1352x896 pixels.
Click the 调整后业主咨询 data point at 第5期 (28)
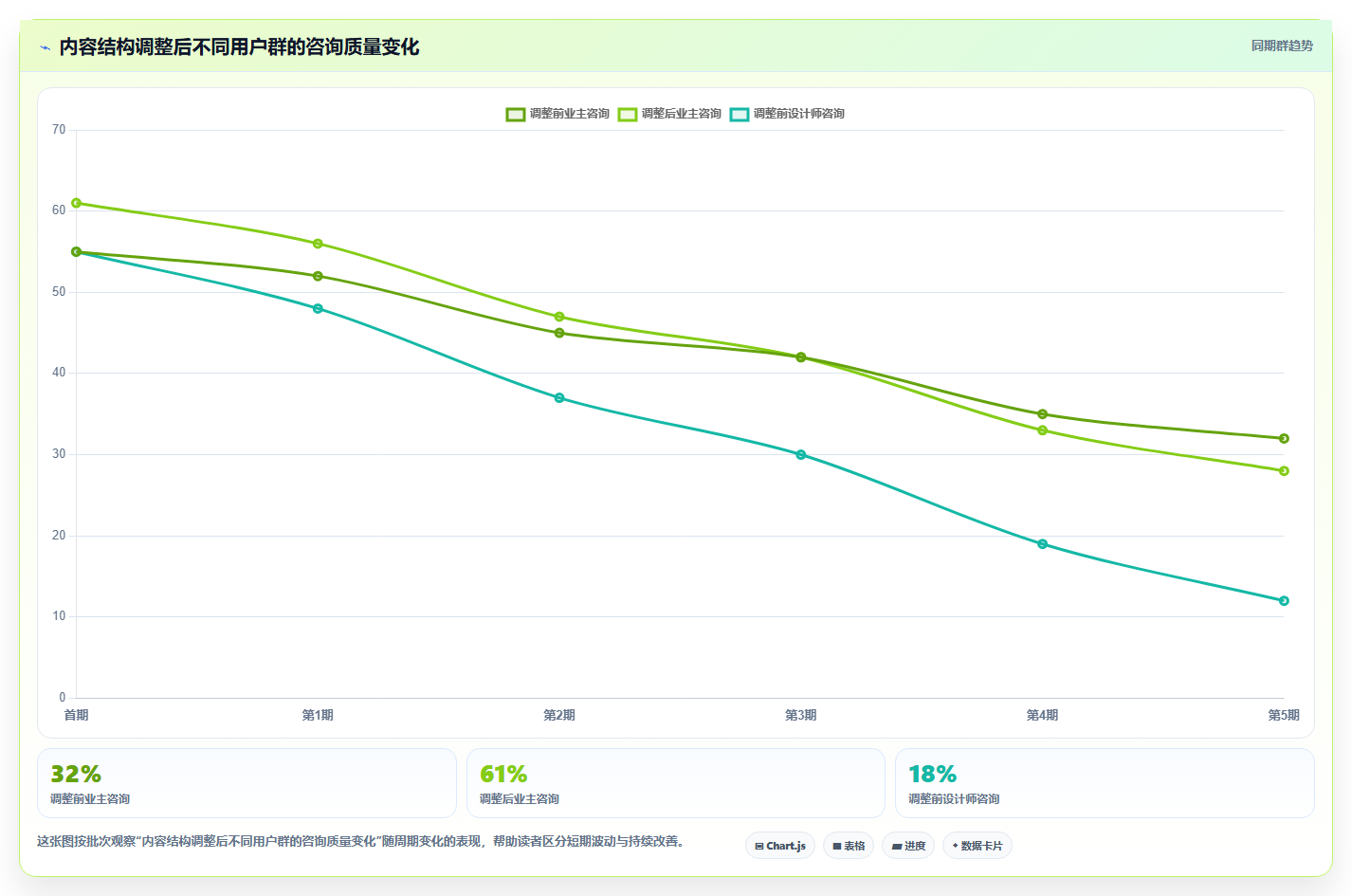[1284, 470]
